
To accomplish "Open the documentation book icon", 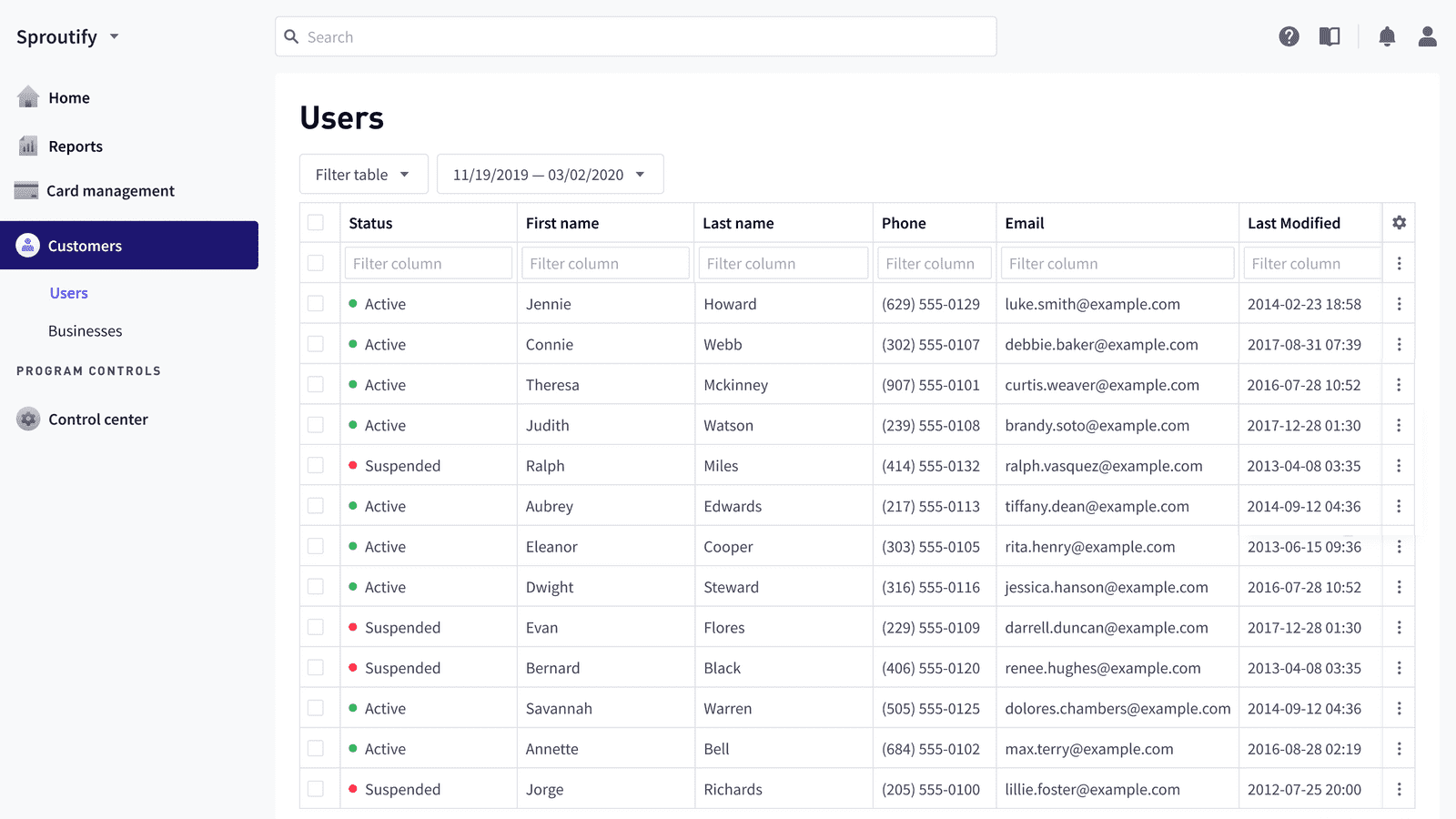I will (x=1330, y=36).
